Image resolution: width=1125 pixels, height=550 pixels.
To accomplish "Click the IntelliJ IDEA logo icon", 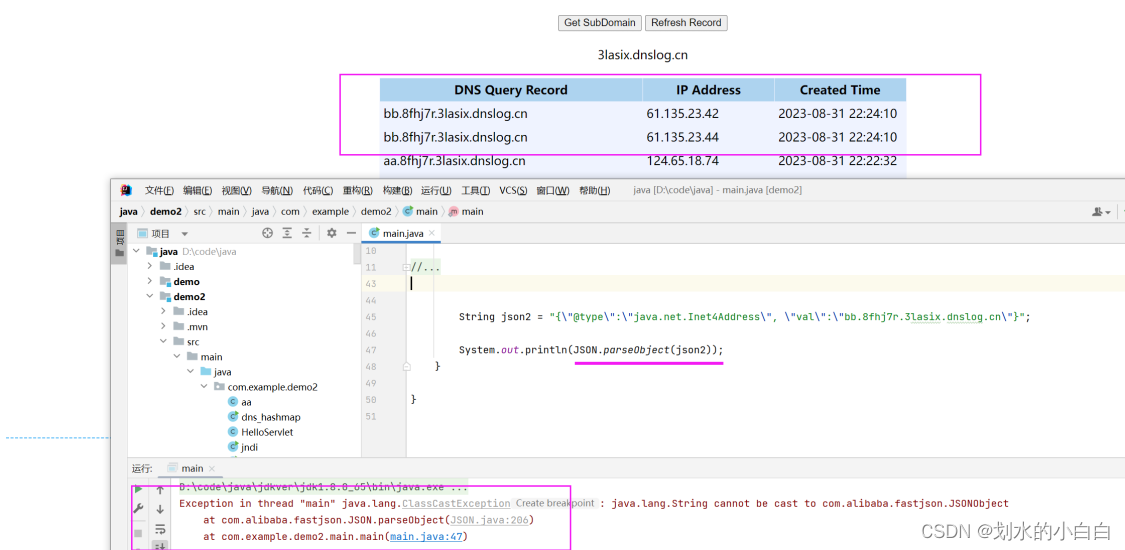I will [x=126, y=190].
